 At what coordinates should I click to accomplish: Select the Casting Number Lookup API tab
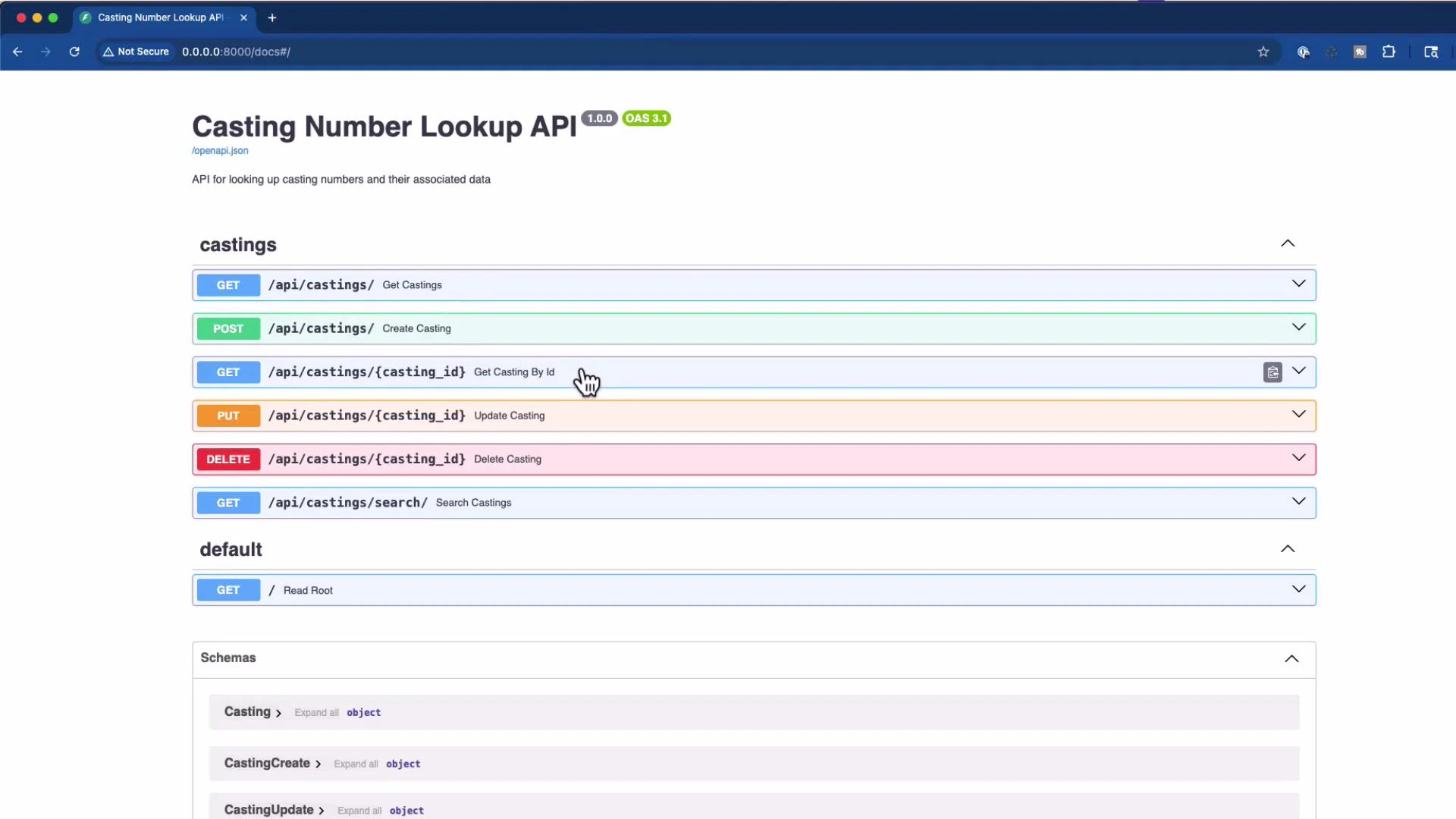tap(159, 17)
